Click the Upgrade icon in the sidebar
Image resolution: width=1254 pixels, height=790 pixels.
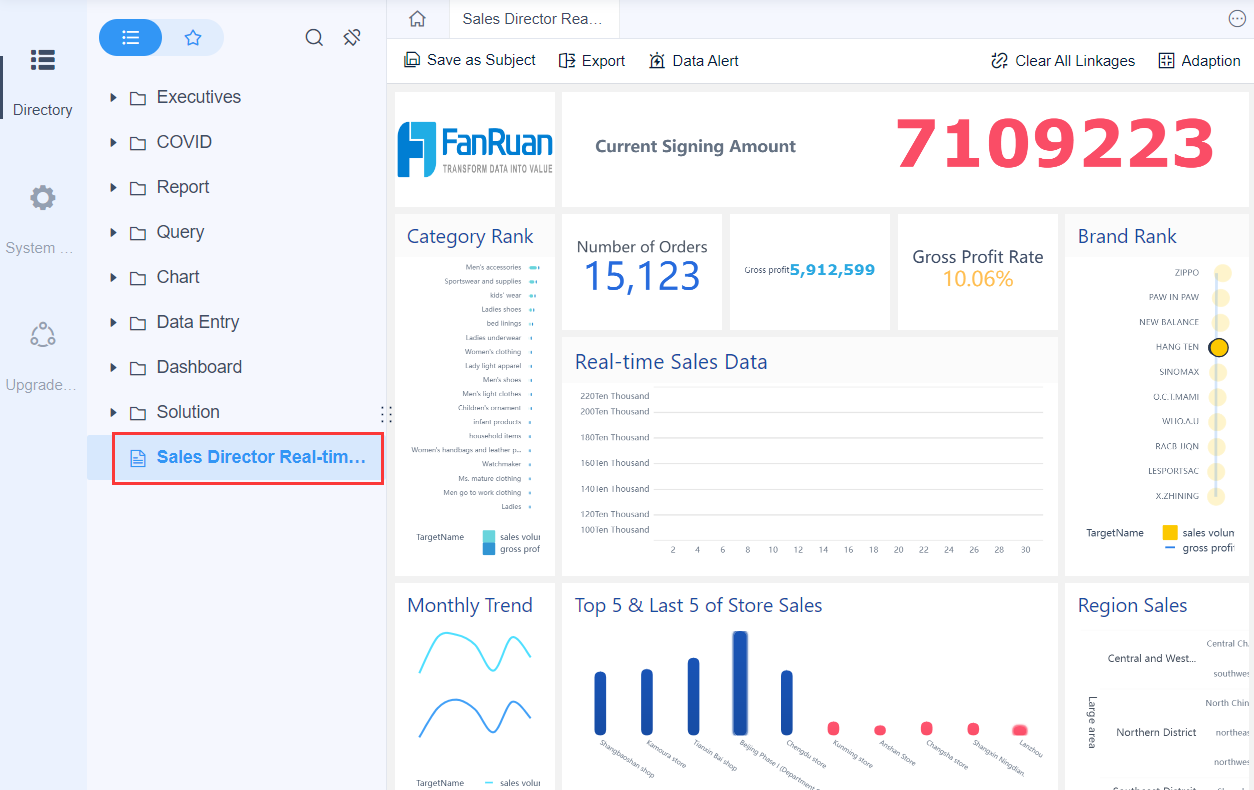coord(42,334)
